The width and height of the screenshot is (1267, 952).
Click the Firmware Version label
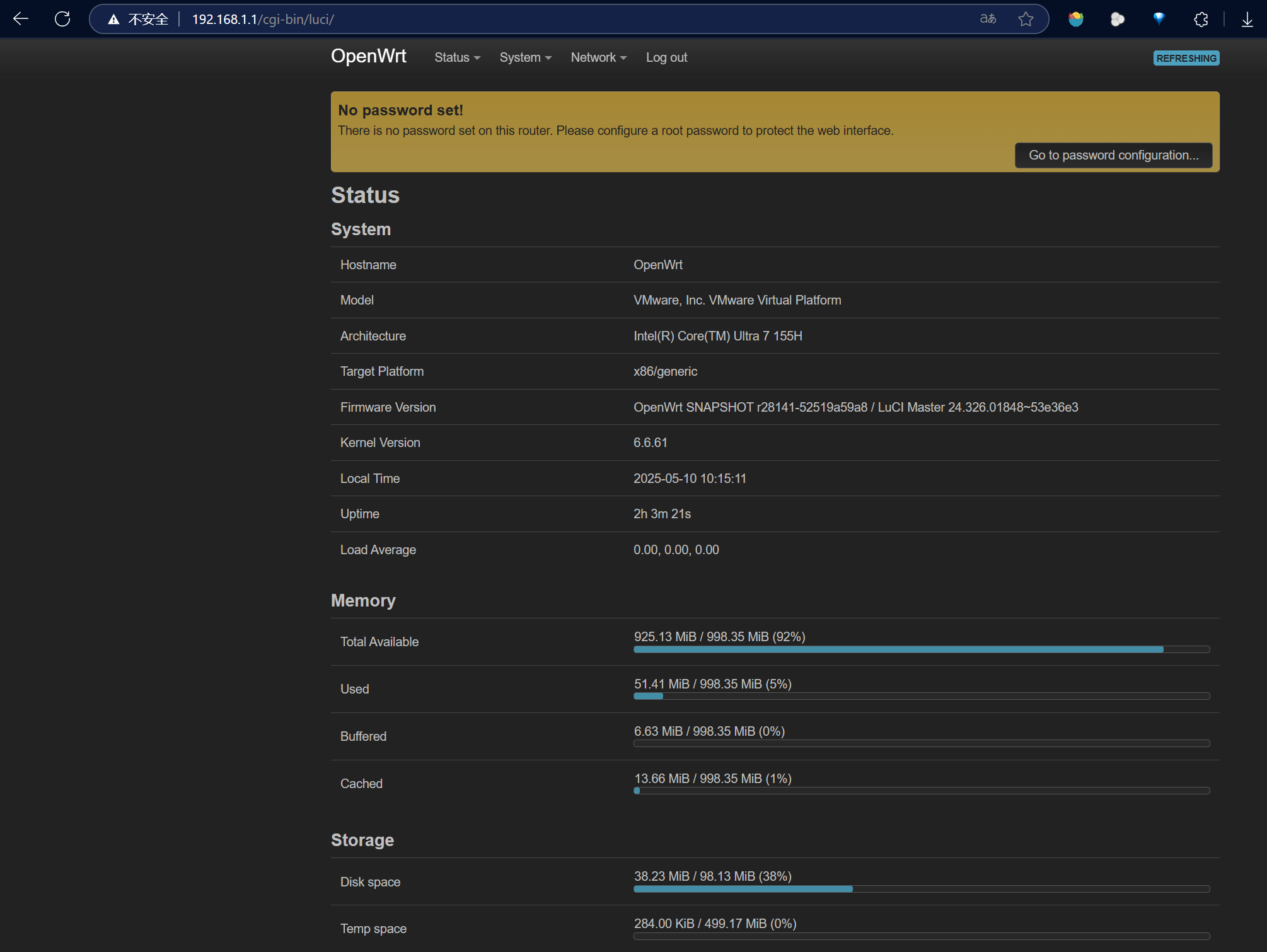coord(388,407)
